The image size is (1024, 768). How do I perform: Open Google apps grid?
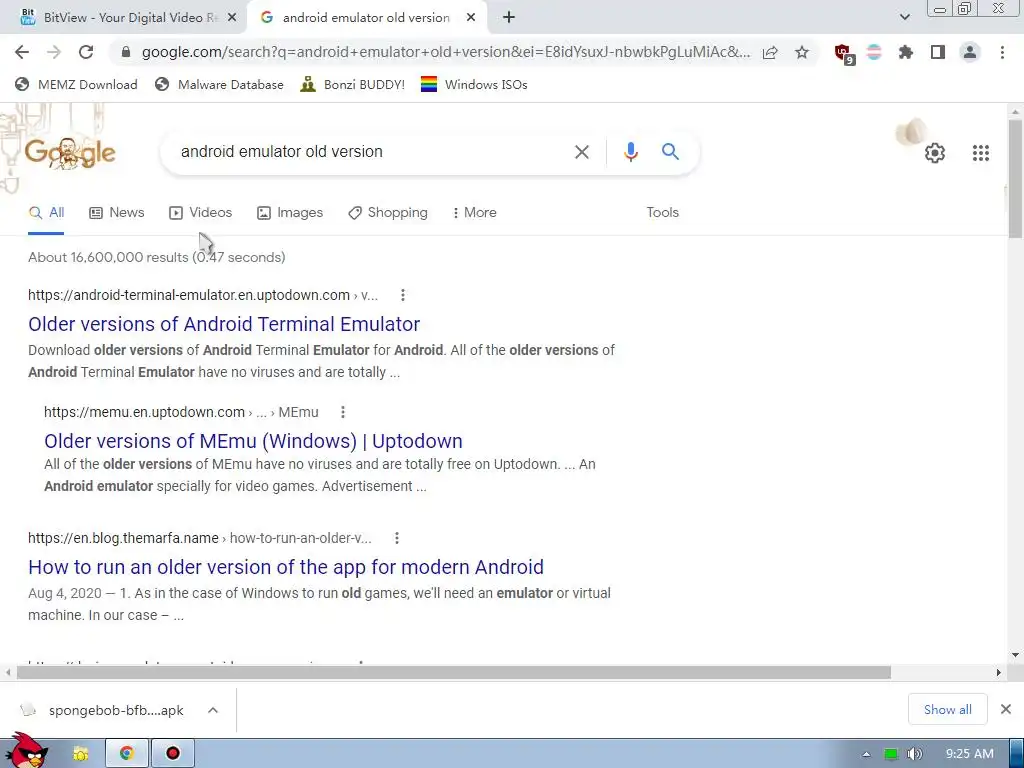point(980,153)
